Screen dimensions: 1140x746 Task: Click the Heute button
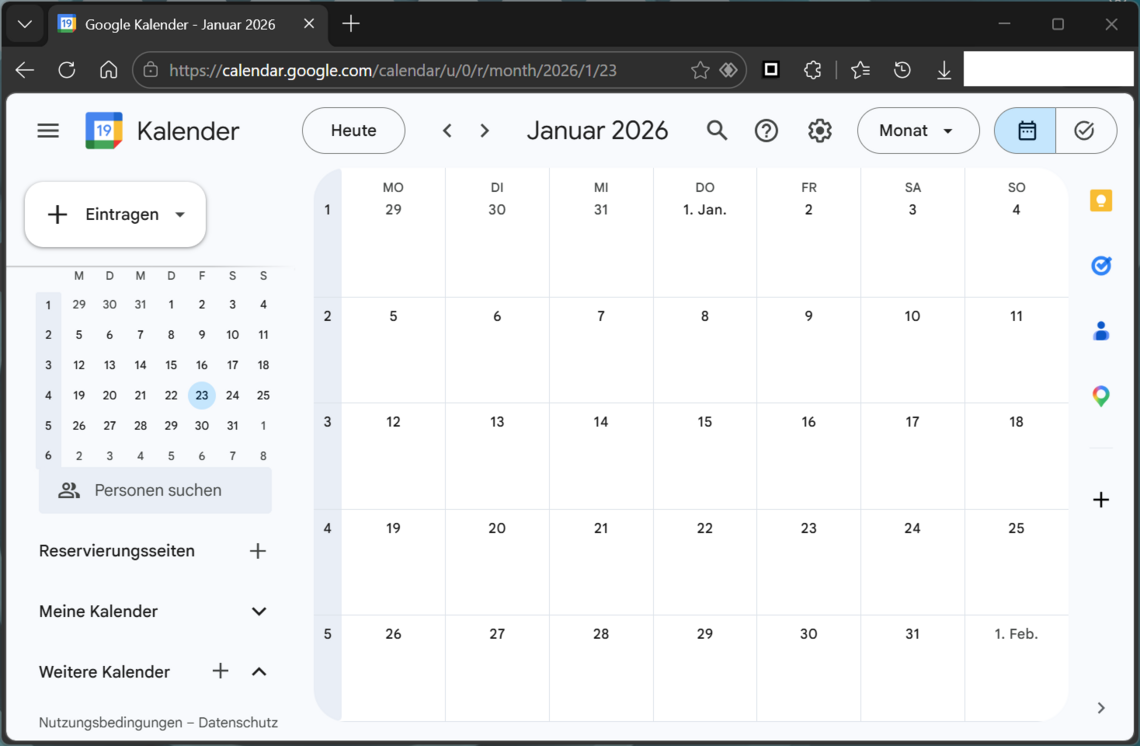[353, 131]
